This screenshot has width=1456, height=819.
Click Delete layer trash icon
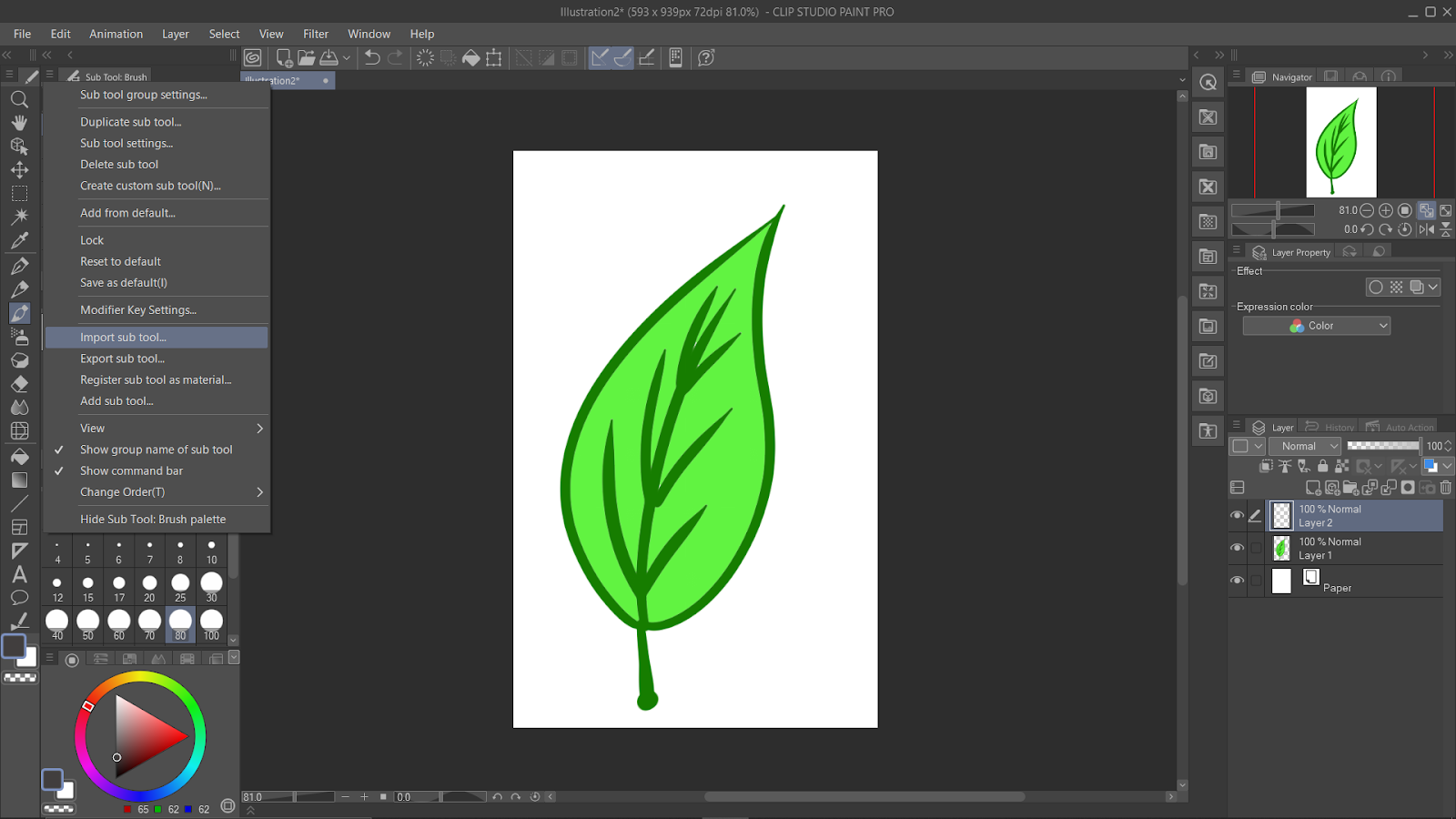(x=1446, y=488)
